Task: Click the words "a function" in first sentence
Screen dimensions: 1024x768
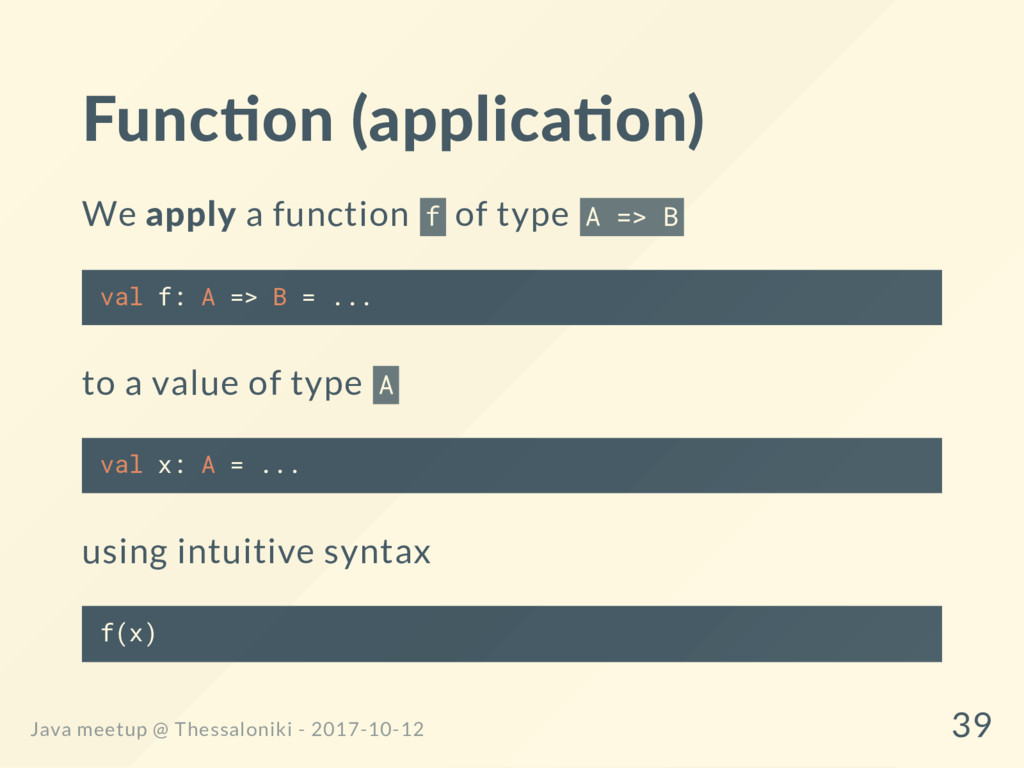Action: [x=327, y=214]
